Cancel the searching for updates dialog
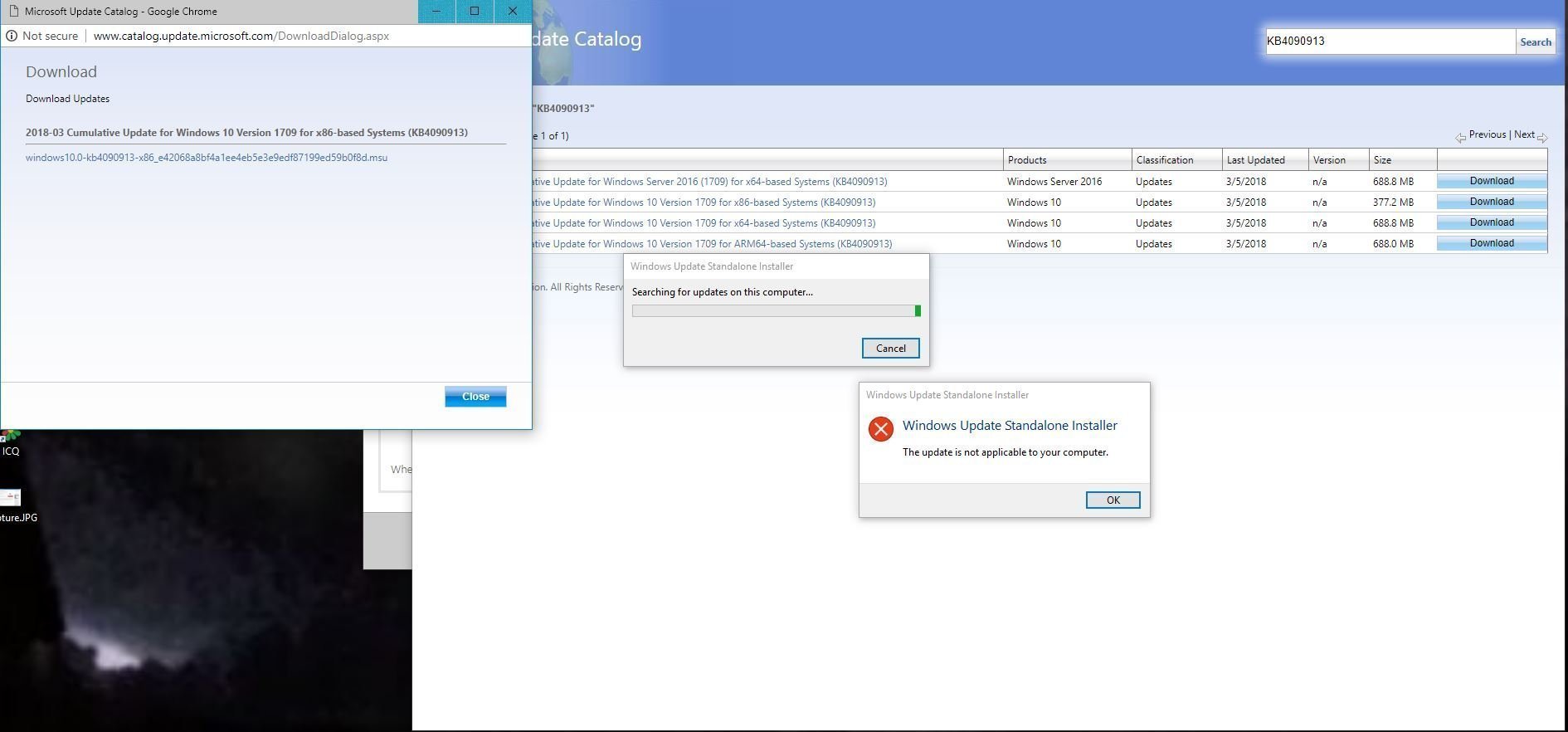The image size is (1568, 732). click(x=890, y=349)
